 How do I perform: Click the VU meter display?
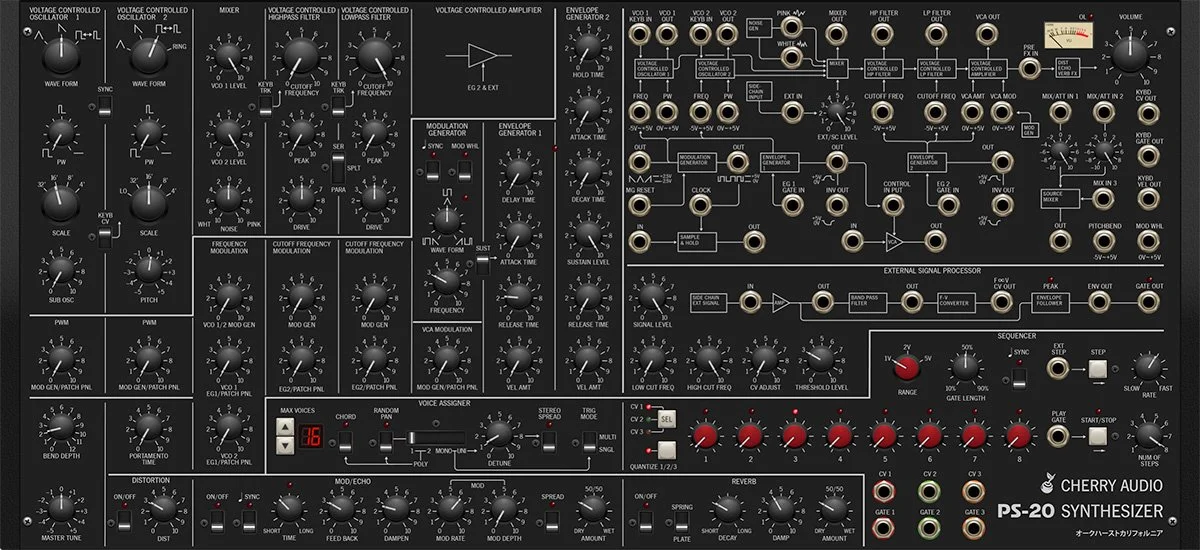(1068, 35)
